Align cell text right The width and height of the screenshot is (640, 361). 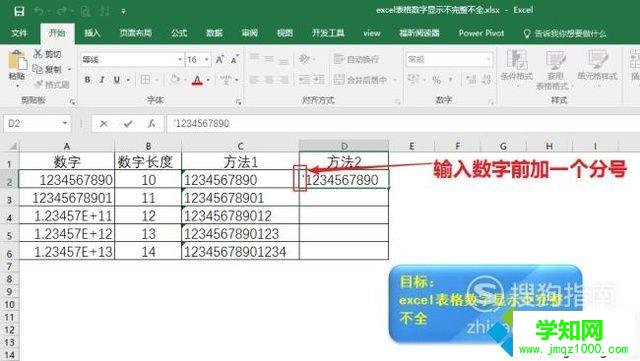pos(284,80)
